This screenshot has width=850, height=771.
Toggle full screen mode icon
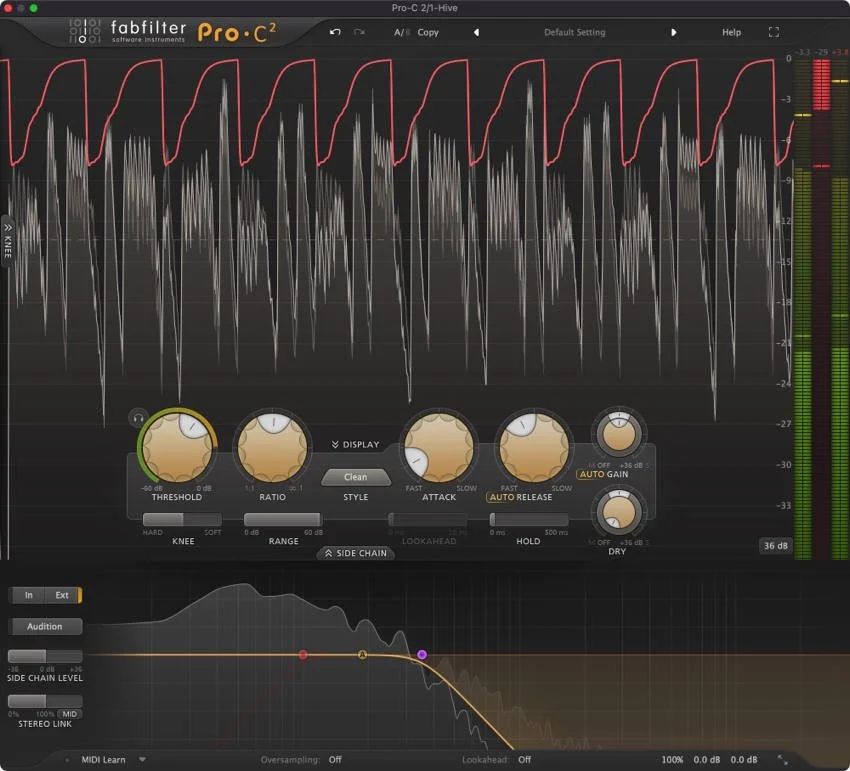[774, 33]
